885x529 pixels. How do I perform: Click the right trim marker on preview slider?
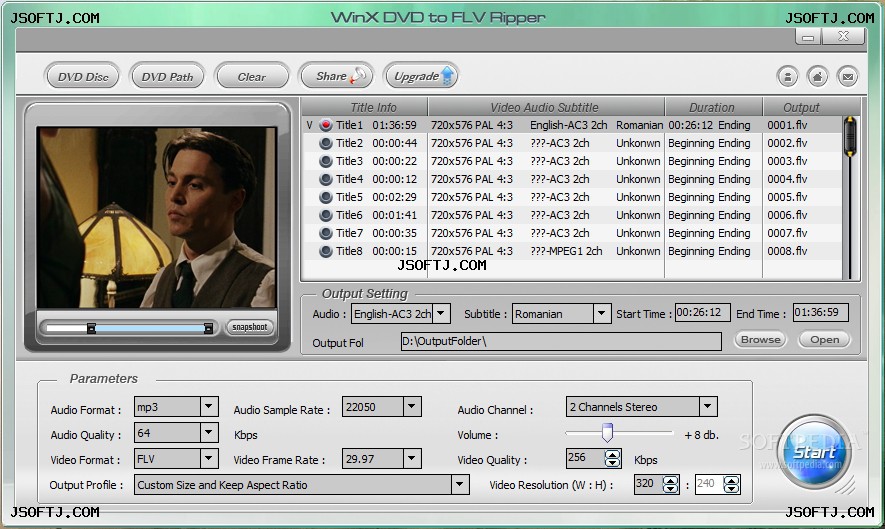208,328
